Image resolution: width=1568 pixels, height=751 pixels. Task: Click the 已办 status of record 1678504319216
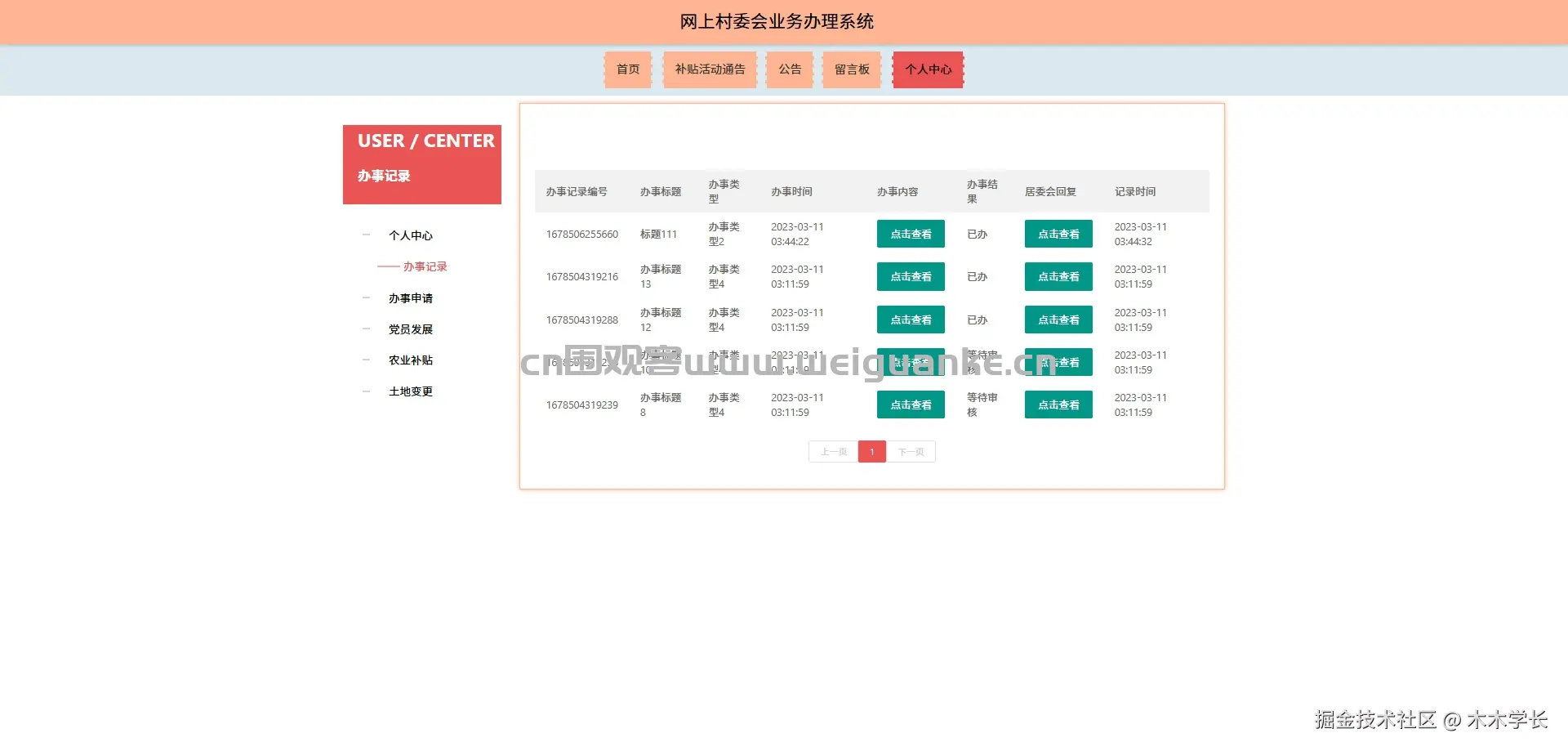click(977, 276)
